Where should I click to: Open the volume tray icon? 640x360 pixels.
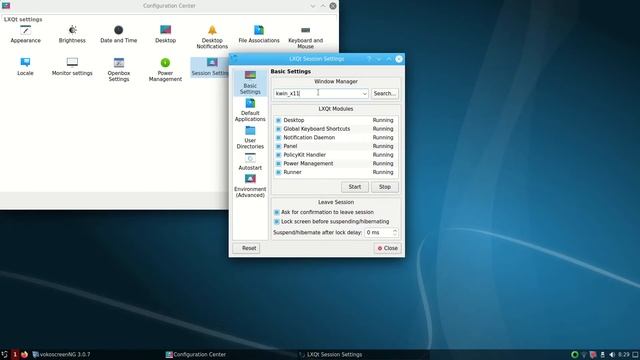(x=612, y=354)
